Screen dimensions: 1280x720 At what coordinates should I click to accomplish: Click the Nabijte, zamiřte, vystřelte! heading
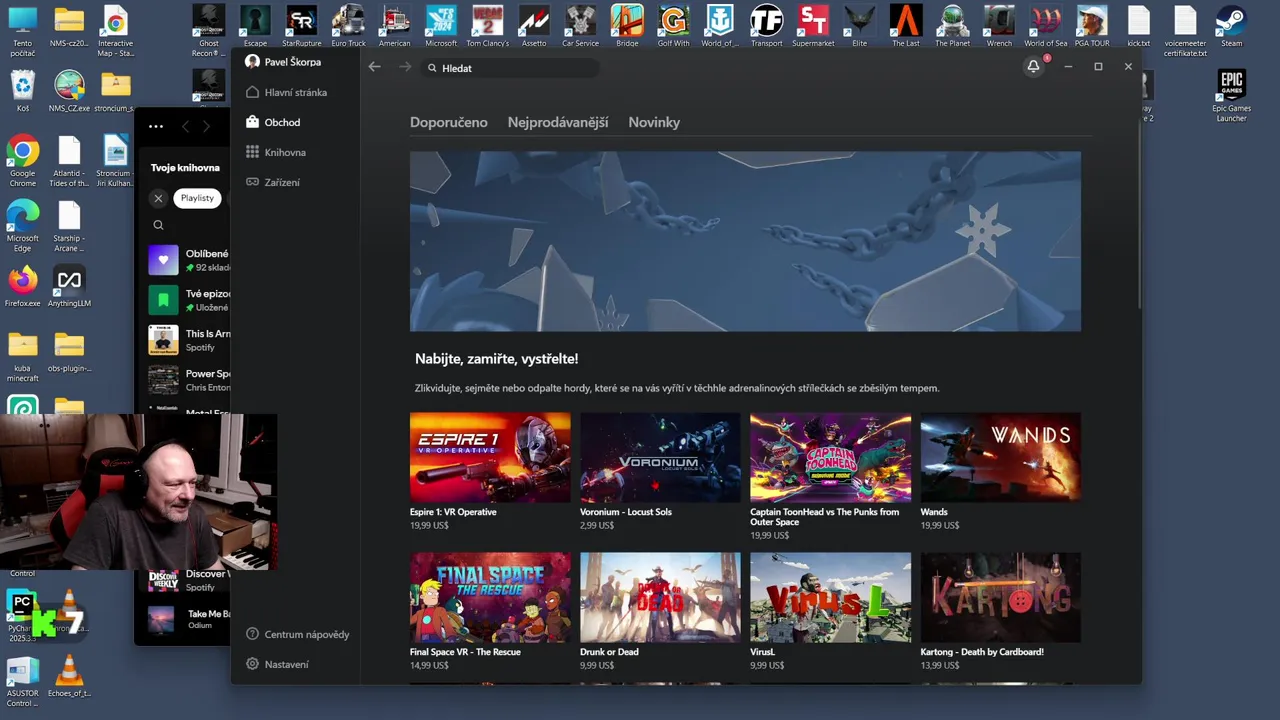click(x=496, y=359)
